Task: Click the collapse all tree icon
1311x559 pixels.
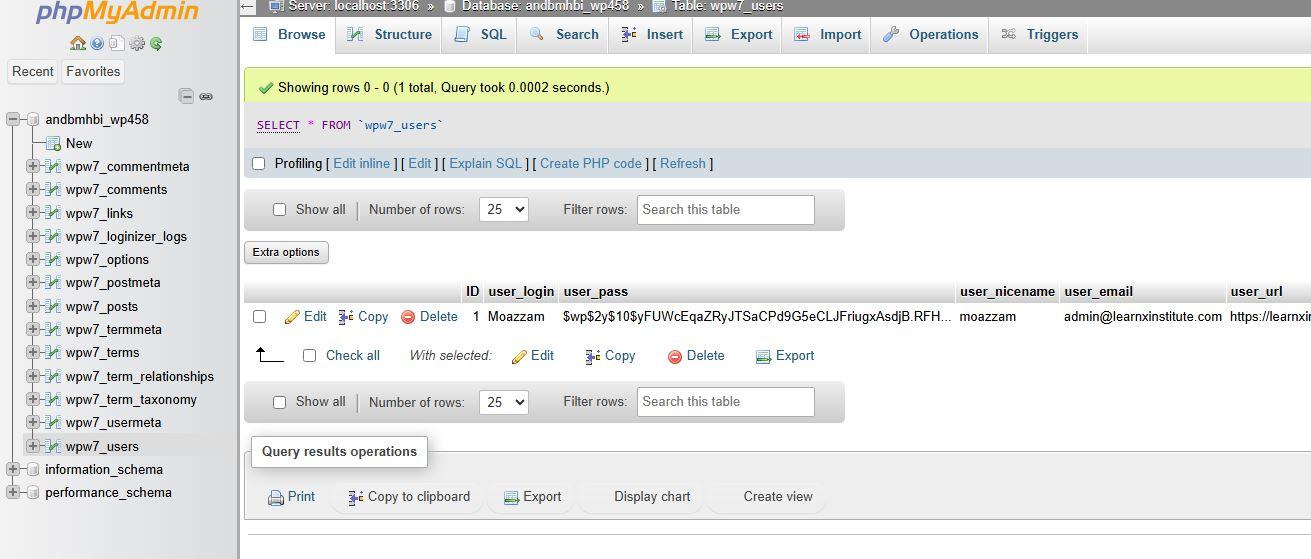Action: 186,96
